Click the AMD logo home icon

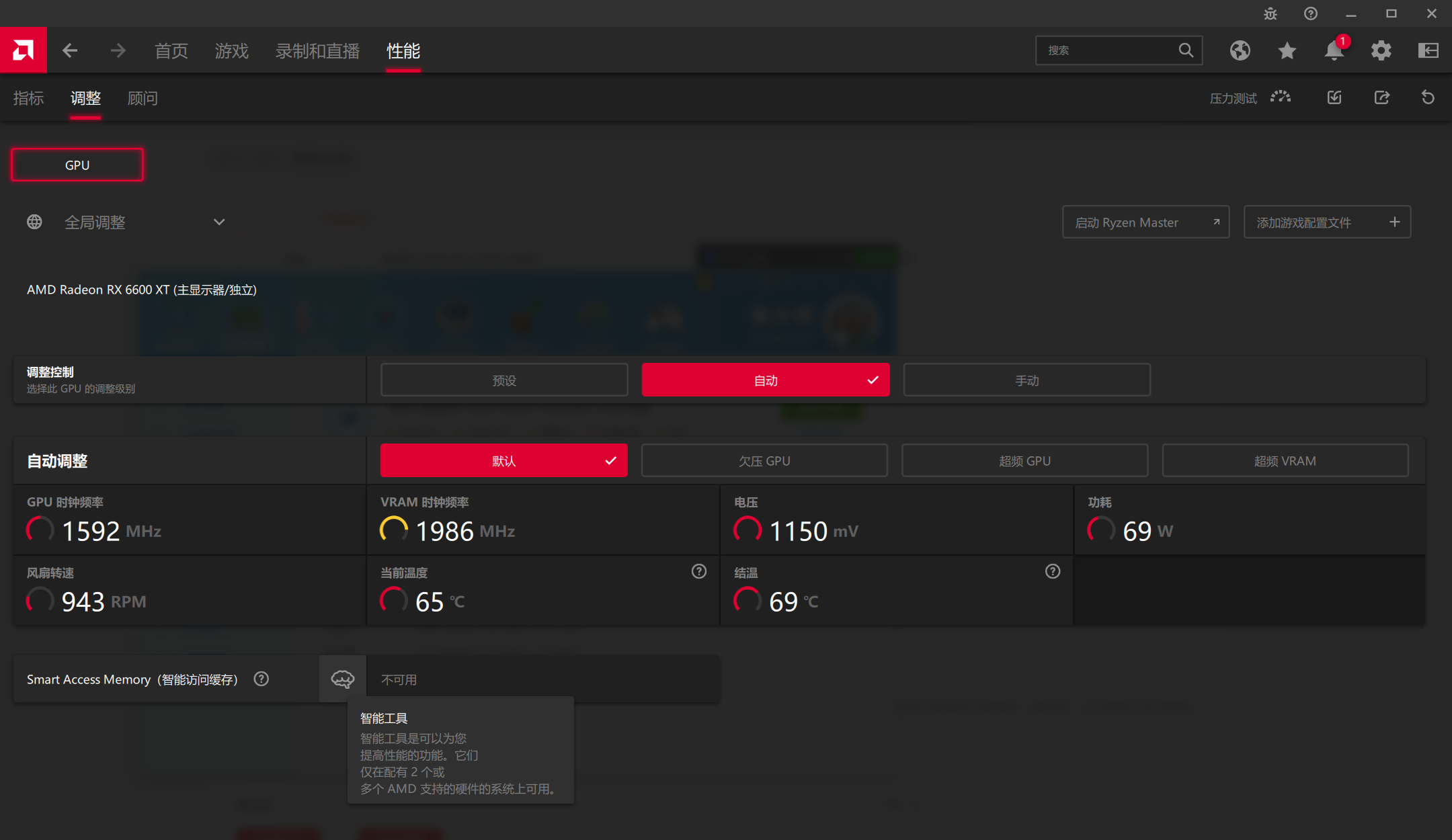point(23,50)
